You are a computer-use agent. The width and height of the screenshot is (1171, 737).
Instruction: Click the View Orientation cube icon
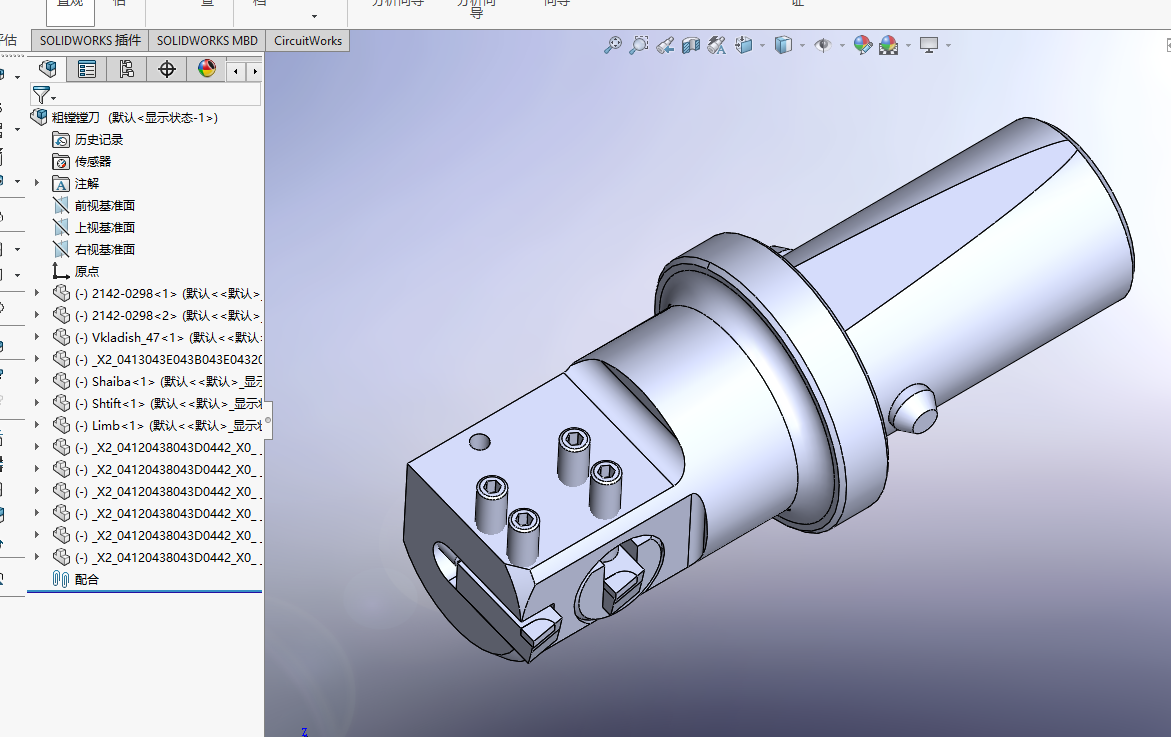[x=744, y=46]
